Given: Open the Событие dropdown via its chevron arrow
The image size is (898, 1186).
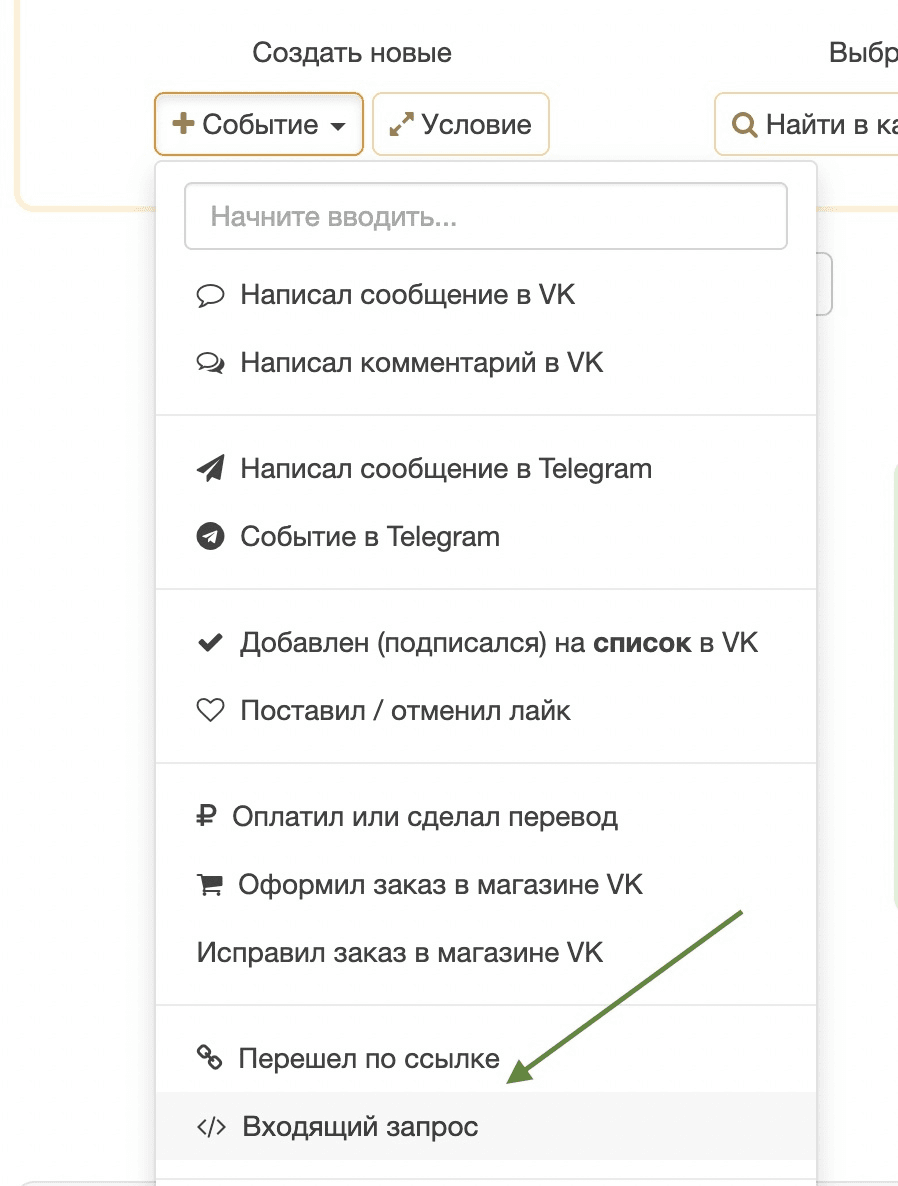Looking at the screenshot, I should [x=338, y=124].
